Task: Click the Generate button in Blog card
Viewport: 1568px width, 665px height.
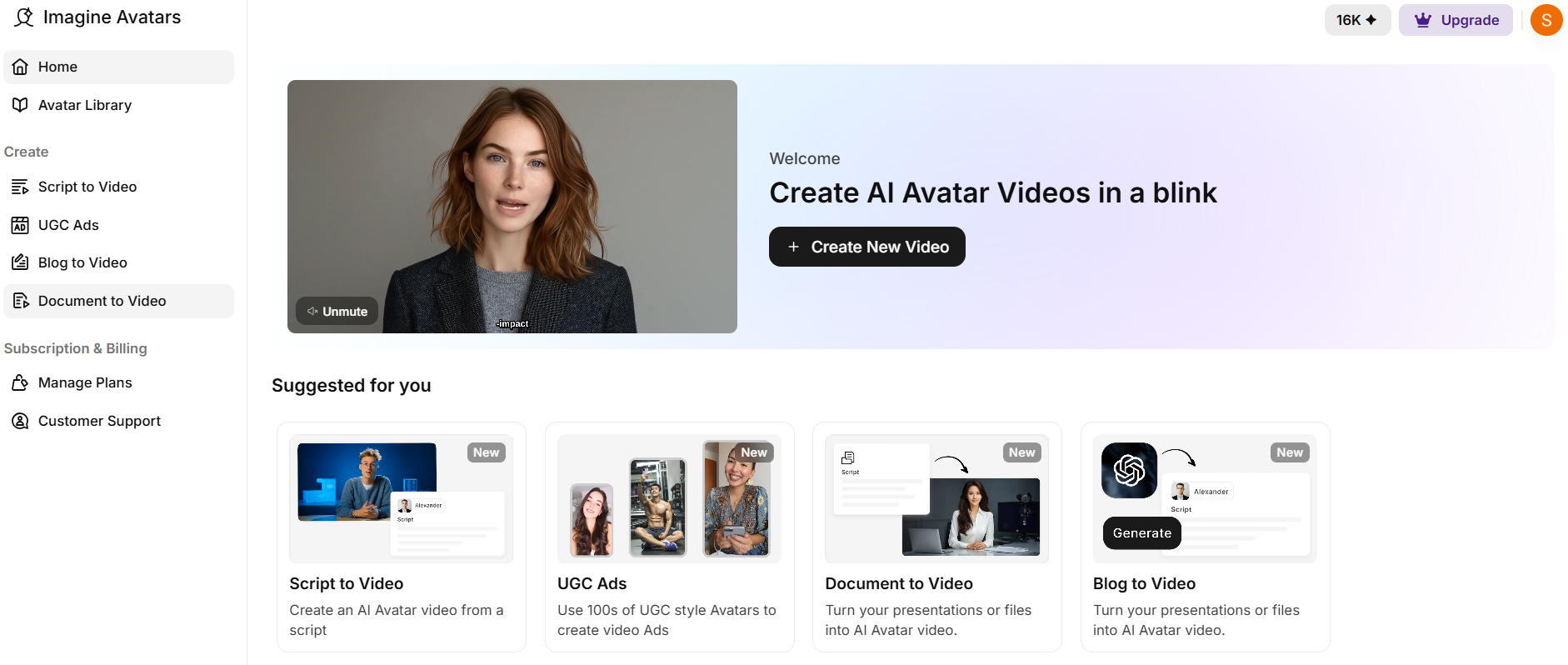Action: tap(1142, 533)
